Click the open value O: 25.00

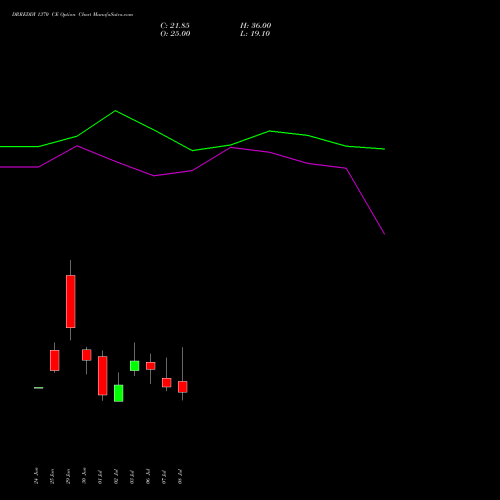[175, 34]
